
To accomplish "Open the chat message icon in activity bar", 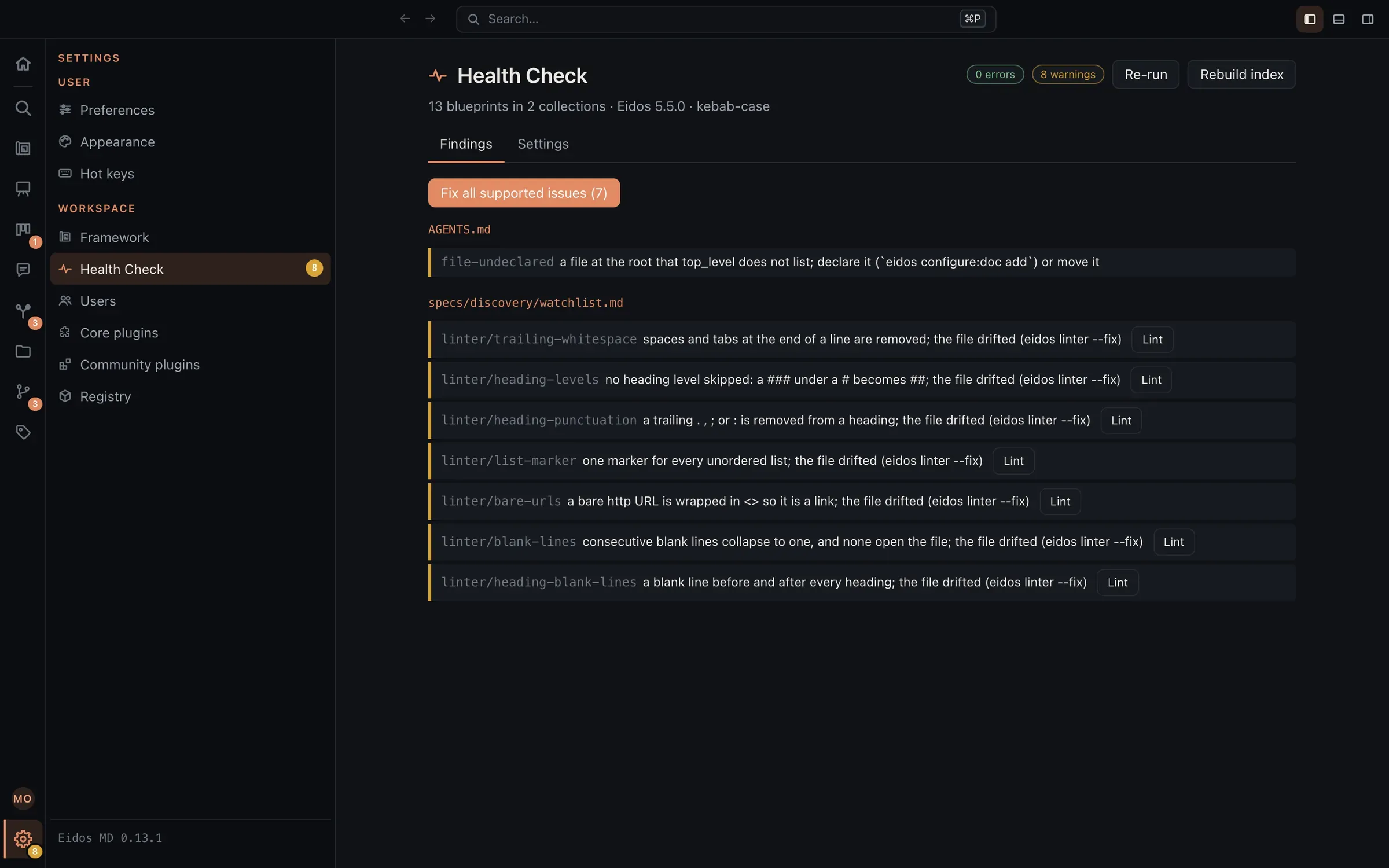I will click(x=23, y=270).
